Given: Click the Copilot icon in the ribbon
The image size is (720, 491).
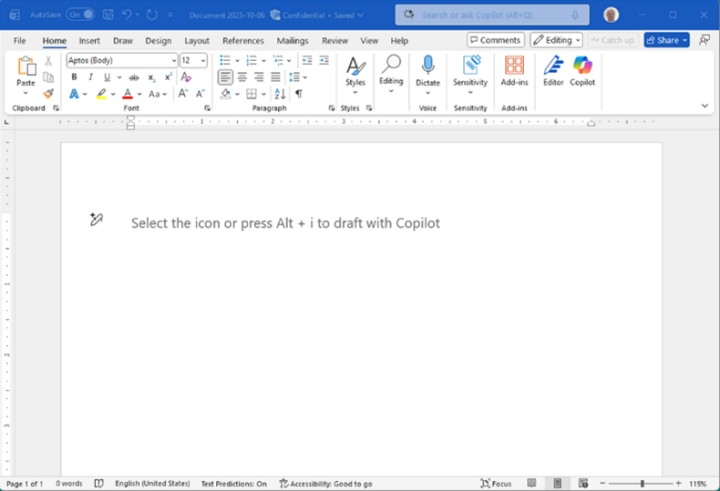Looking at the screenshot, I should (582, 68).
